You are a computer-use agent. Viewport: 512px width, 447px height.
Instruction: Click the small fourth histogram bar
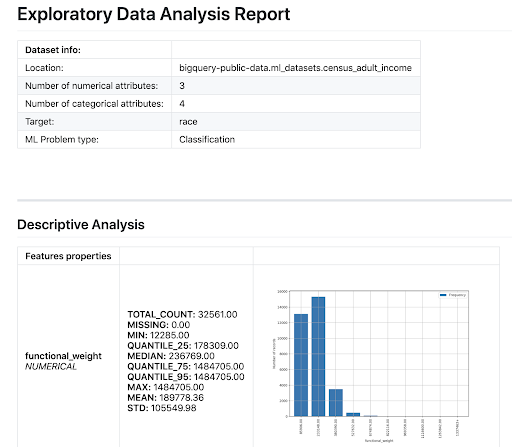[x=353, y=414]
